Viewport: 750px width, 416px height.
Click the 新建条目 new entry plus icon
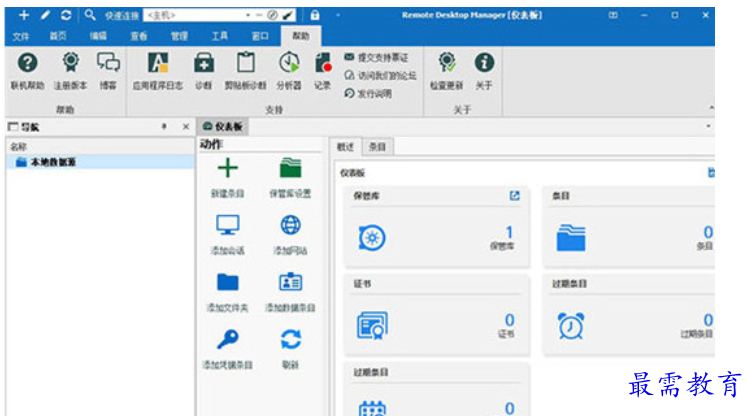click(x=228, y=168)
